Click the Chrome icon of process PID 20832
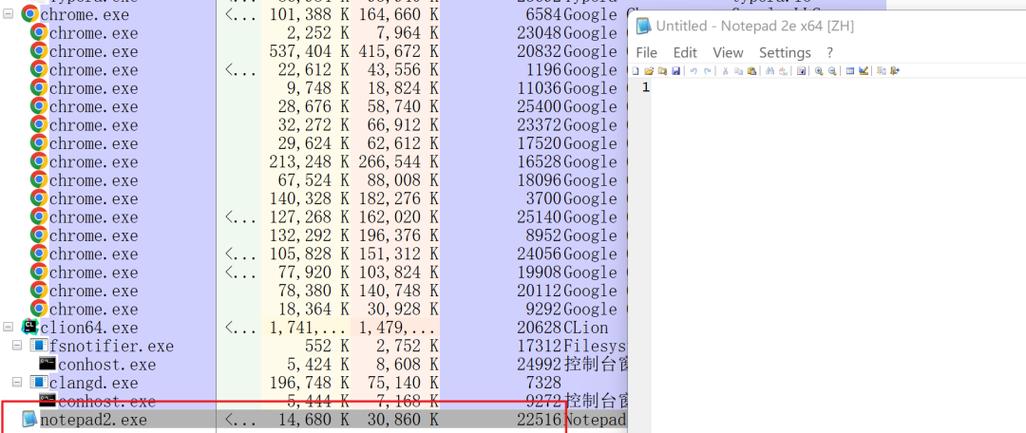The image size is (1026, 433). click(x=39, y=51)
